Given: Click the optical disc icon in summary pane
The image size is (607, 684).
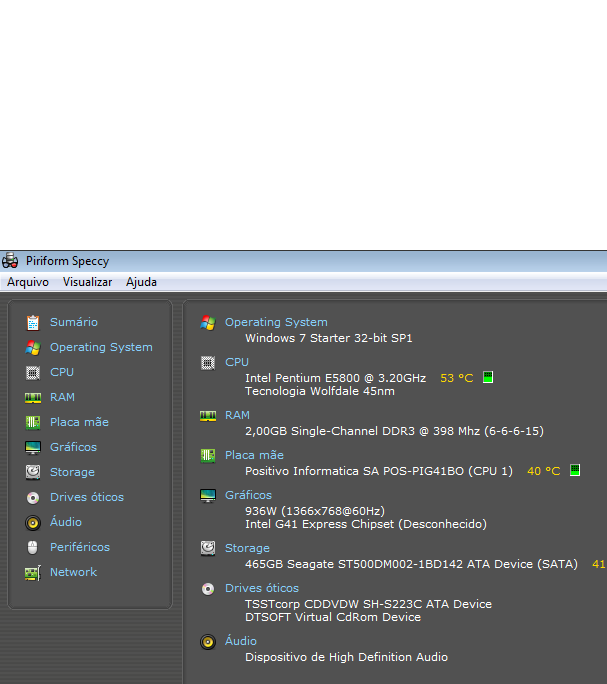Looking at the screenshot, I should tap(208, 589).
